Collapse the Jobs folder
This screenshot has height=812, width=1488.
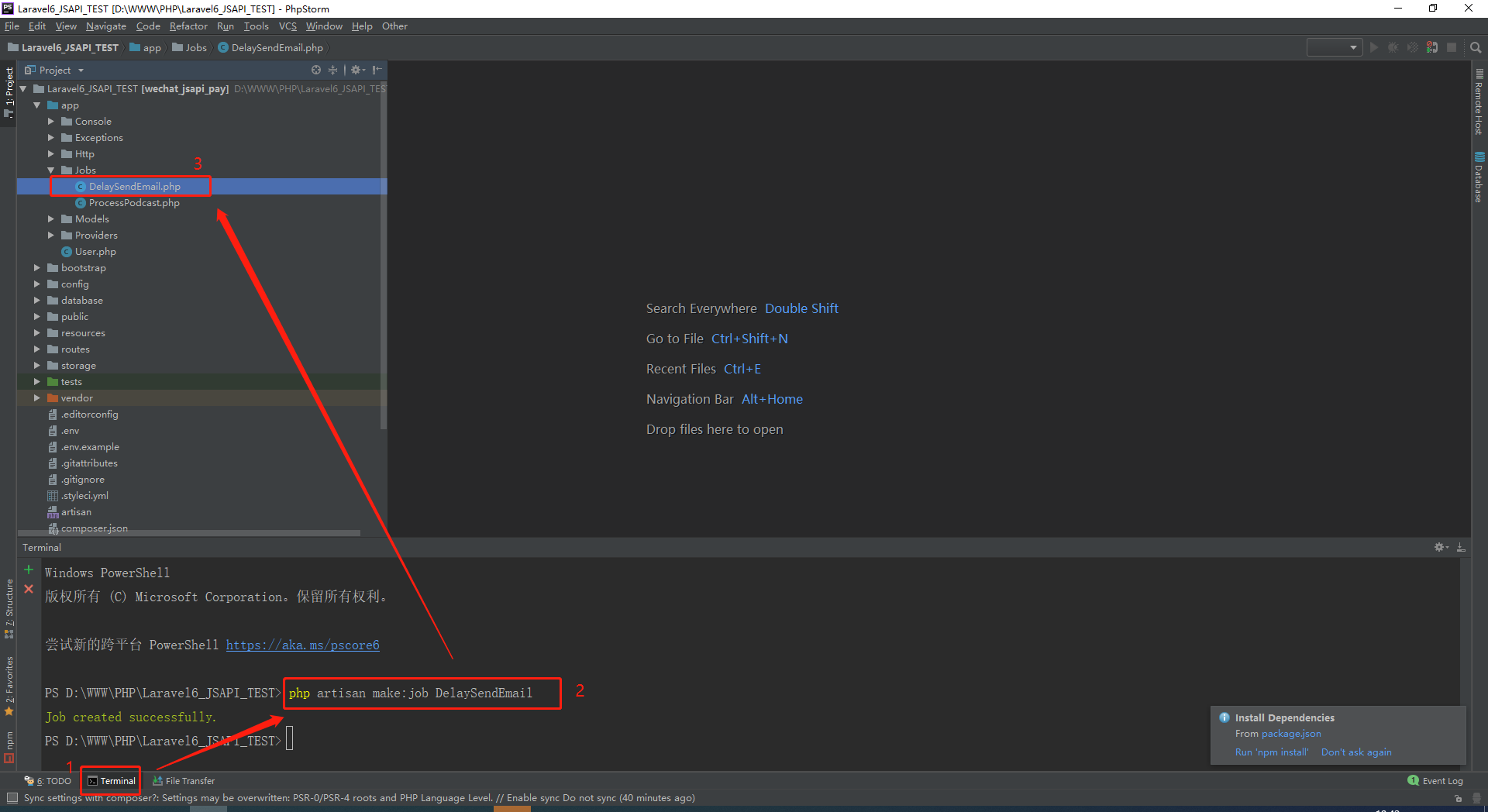pos(51,170)
